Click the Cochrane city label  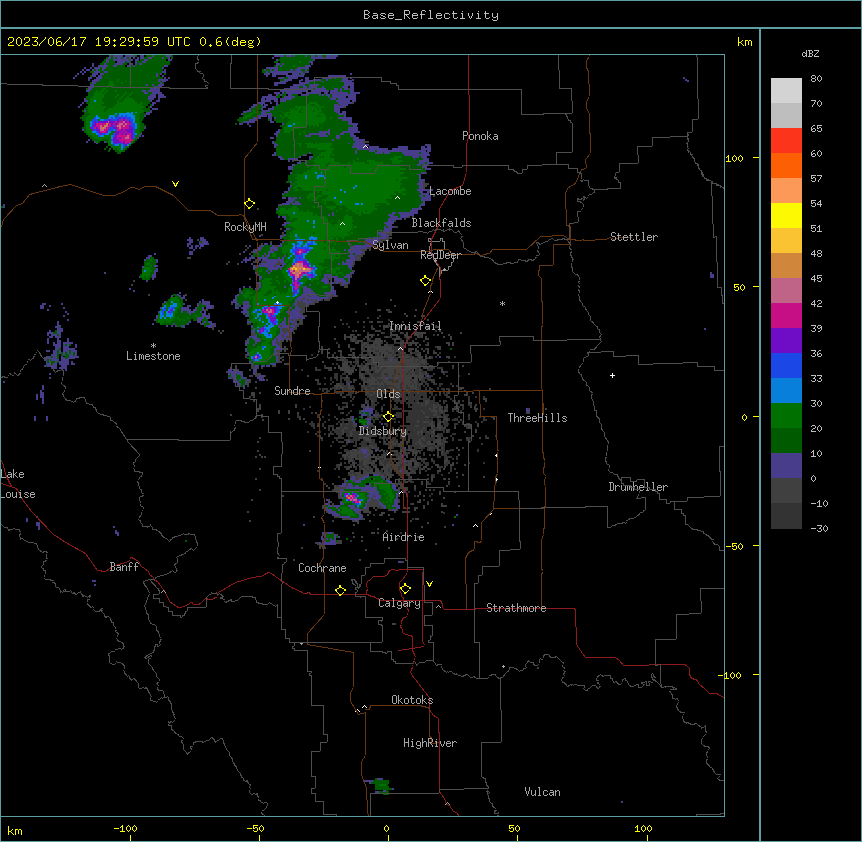pos(322,568)
